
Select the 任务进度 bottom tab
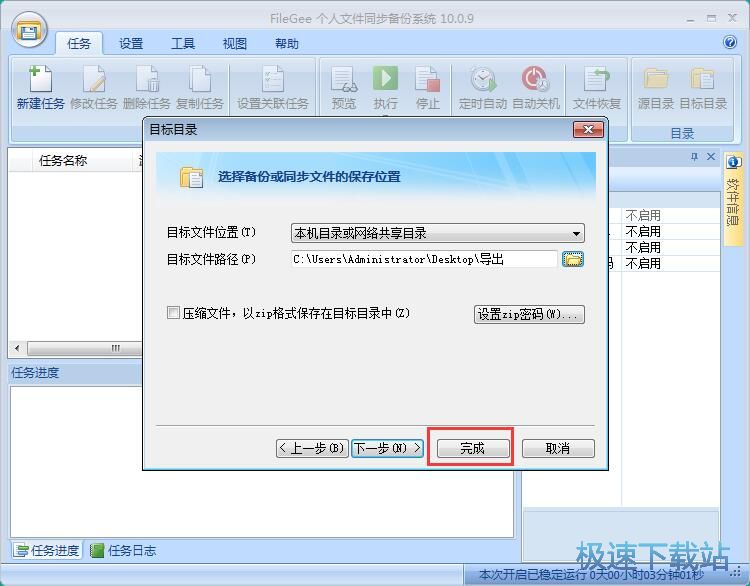46,551
